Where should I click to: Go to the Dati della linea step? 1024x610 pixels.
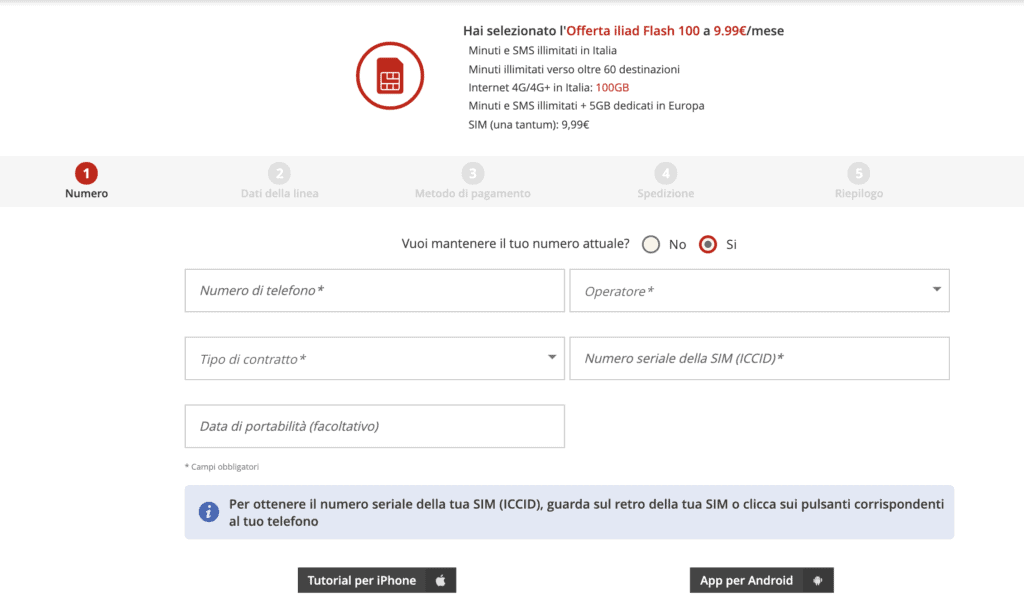279,193
